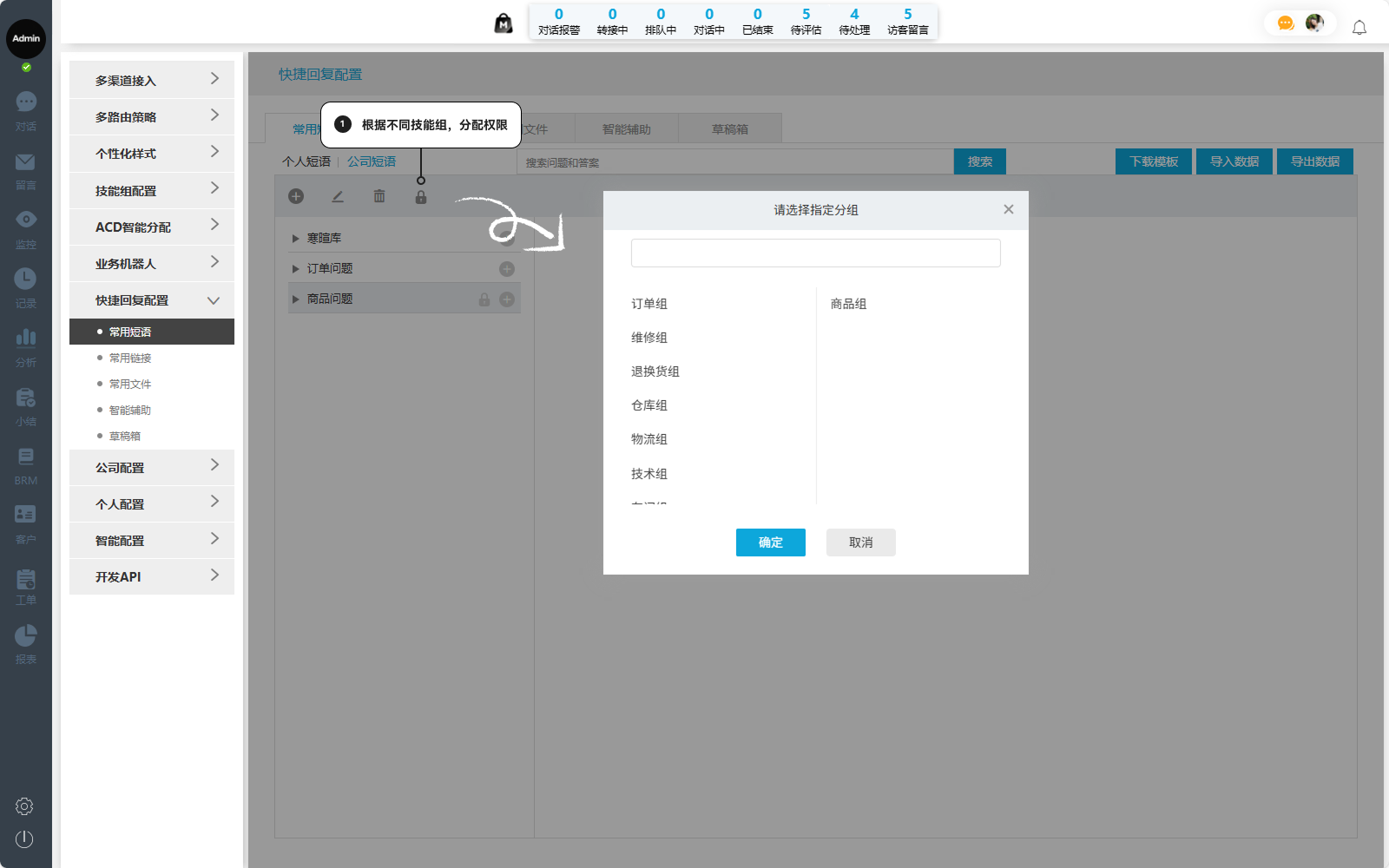Click the group search input in dialog
The width and height of the screenshot is (1389, 868).
815,253
